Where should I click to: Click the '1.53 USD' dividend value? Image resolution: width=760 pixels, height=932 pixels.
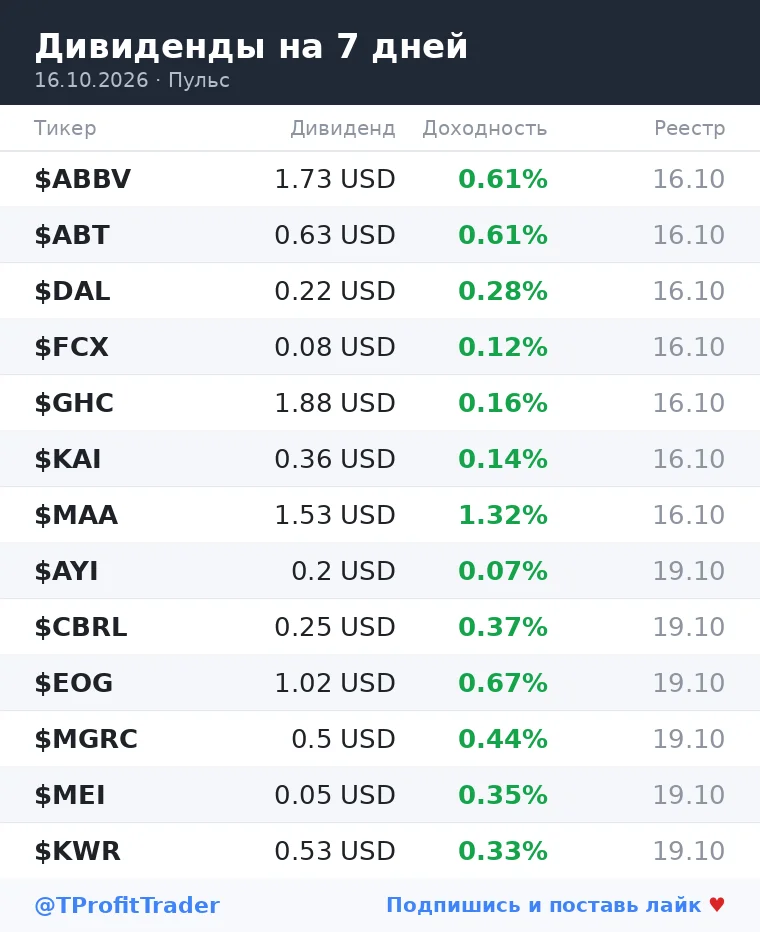click(335, 515)
